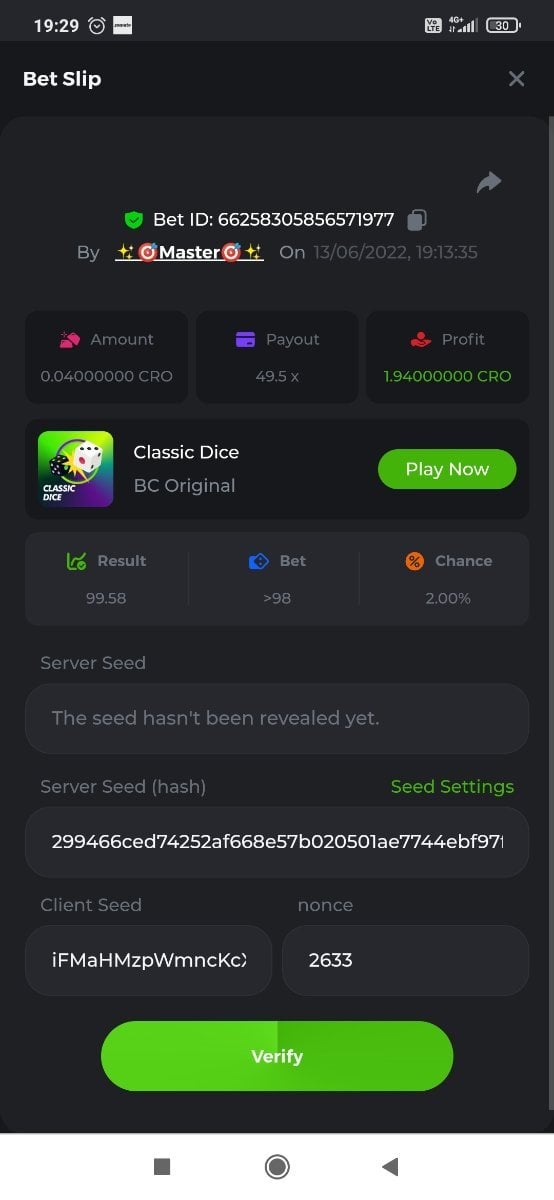The height and width of the screenshot is (1200, 554).
Task: Copy the Bet ID with the copy icon
Action: 418,219
